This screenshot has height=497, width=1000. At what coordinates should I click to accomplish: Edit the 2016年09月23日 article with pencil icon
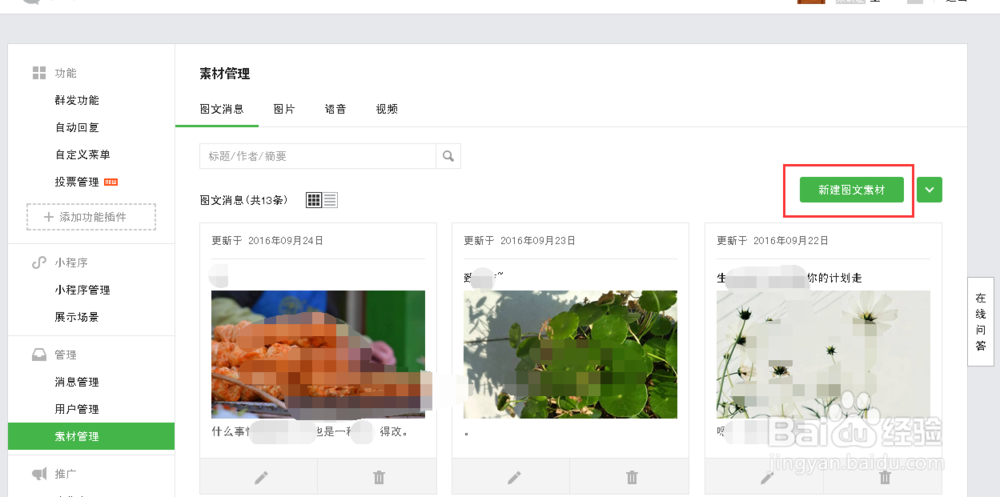click(x=514, y=477)
